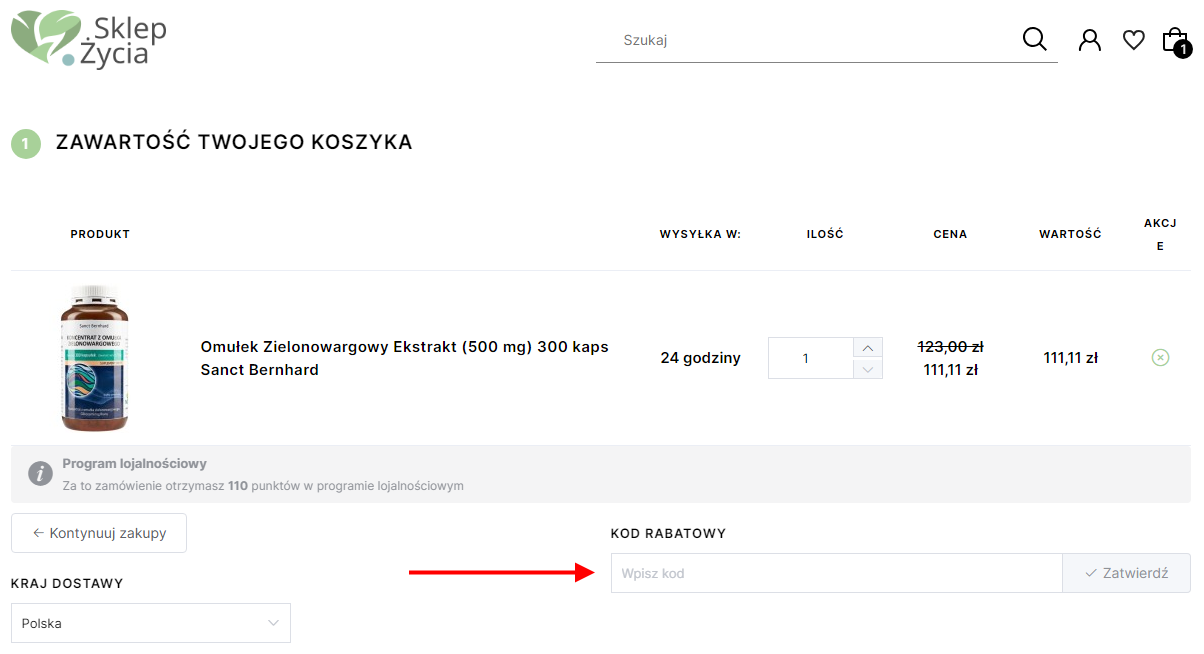
Task: Click the Program lojalnościowy heading
Action: pos(134,463)
